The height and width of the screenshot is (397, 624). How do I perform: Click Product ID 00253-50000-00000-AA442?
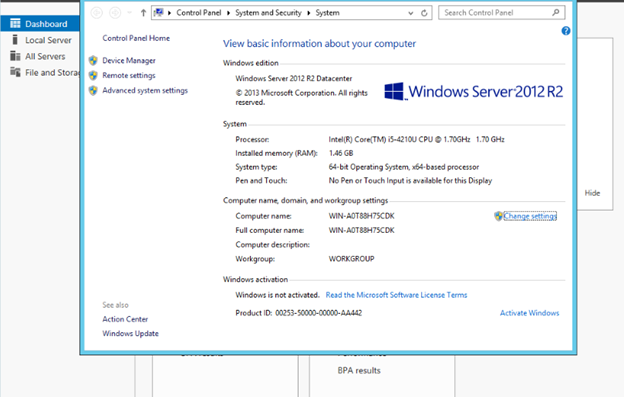[x=298, y=313]
